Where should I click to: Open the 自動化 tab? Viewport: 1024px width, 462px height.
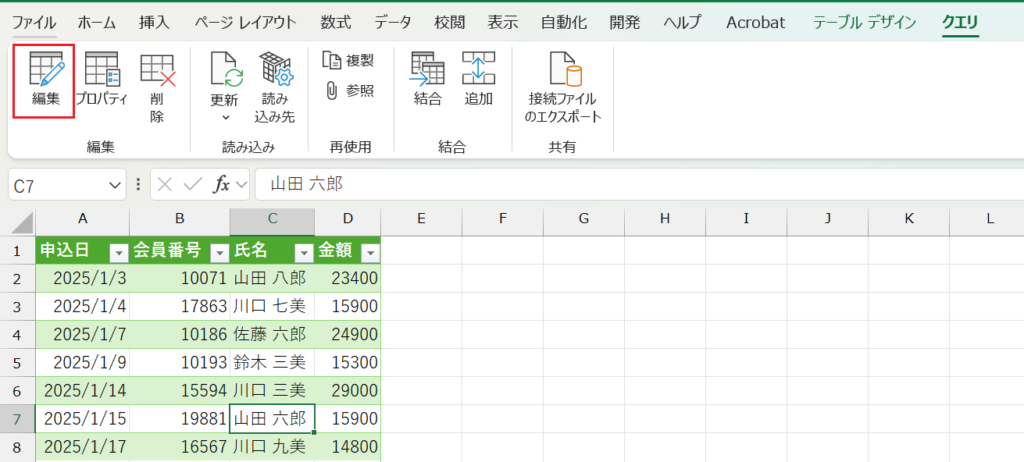[564, 23]
